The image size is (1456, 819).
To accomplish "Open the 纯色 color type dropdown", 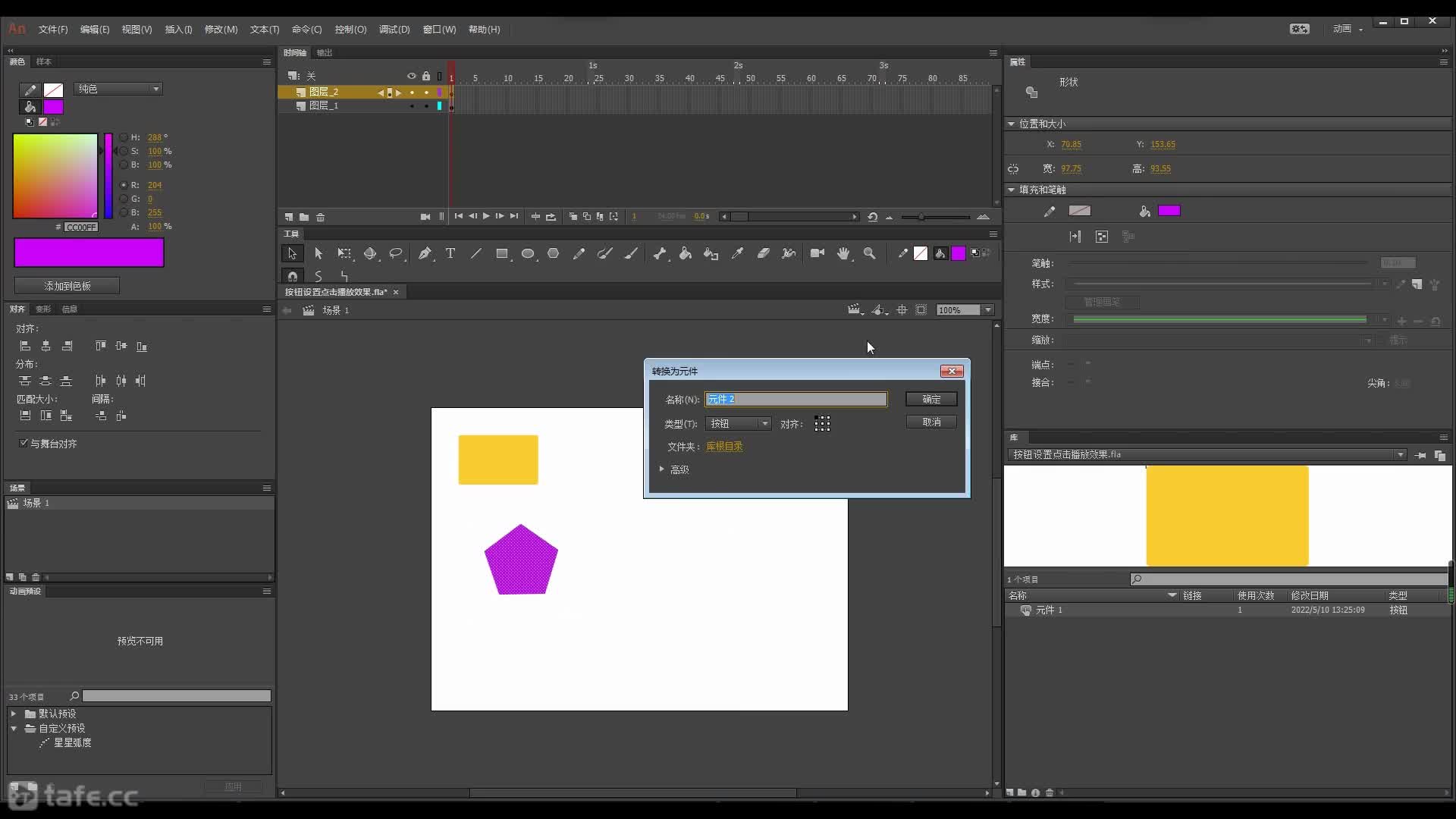I will click(x=118, y=89).
